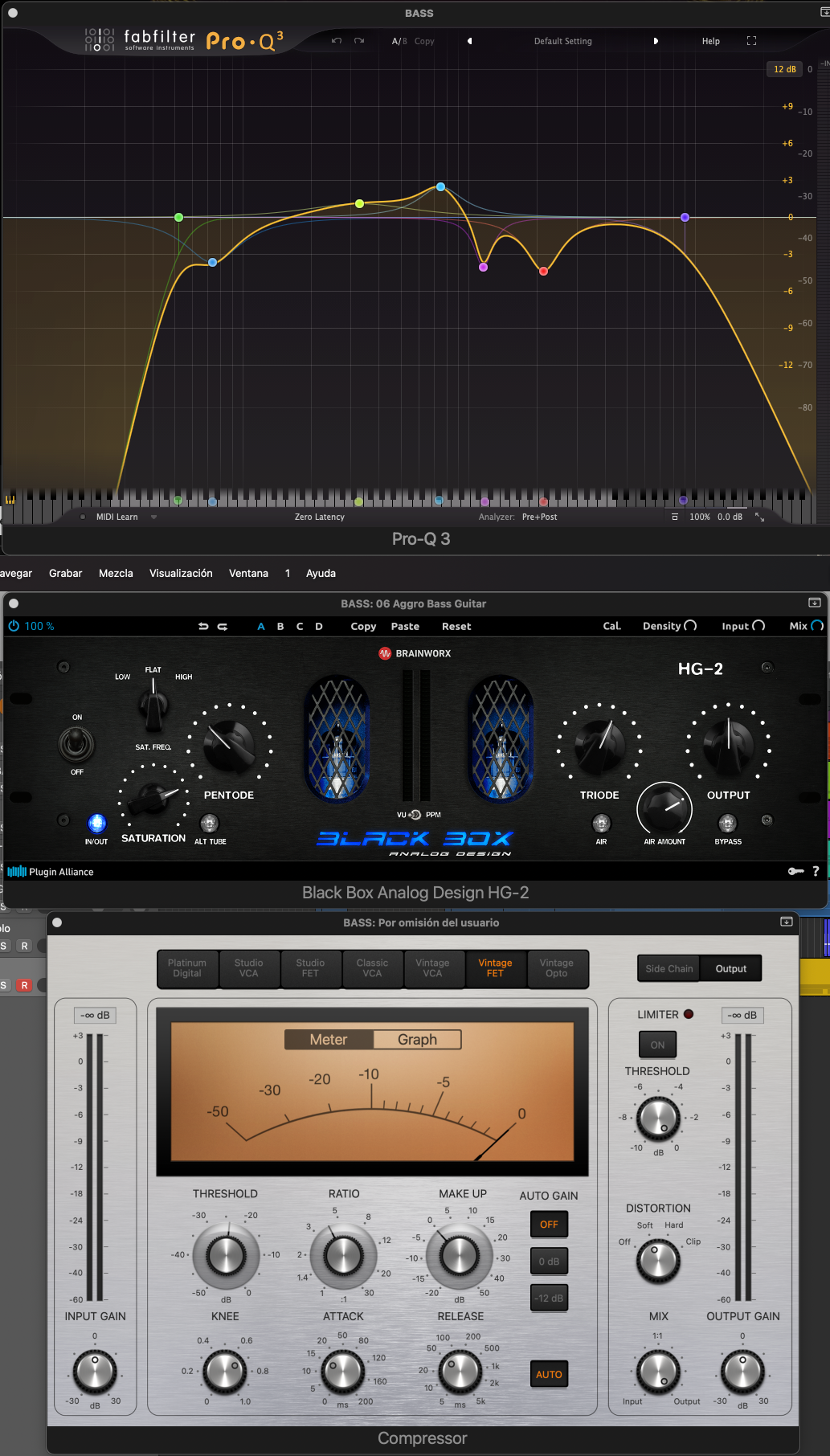Open HG-2 key license icon
830x1456 pixels.
(x=795, y=871)
